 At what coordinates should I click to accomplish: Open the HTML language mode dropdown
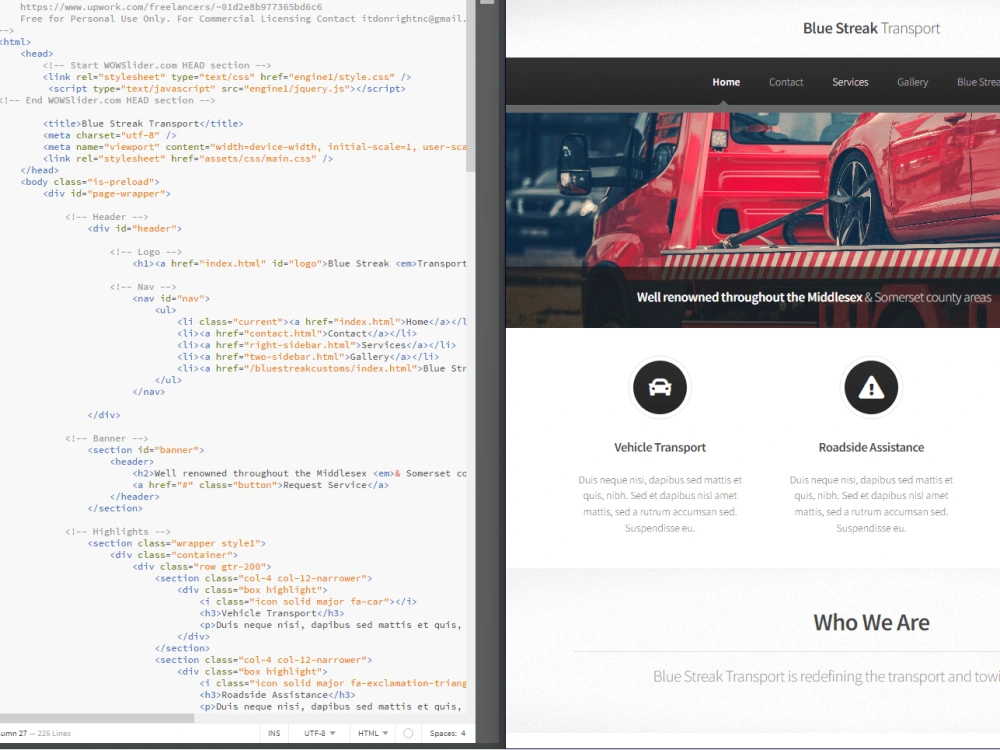click(373, 733)
